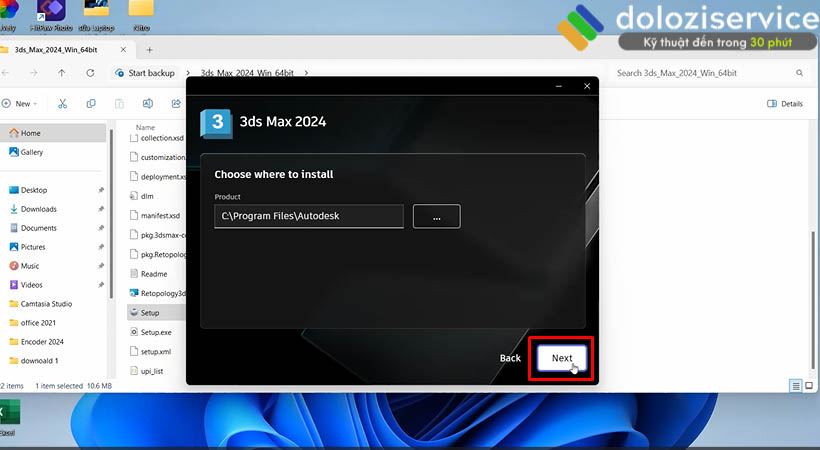Open the browse folder ellipsis button
The height and width of the screenshot is (450, 820).
[436, 216]
